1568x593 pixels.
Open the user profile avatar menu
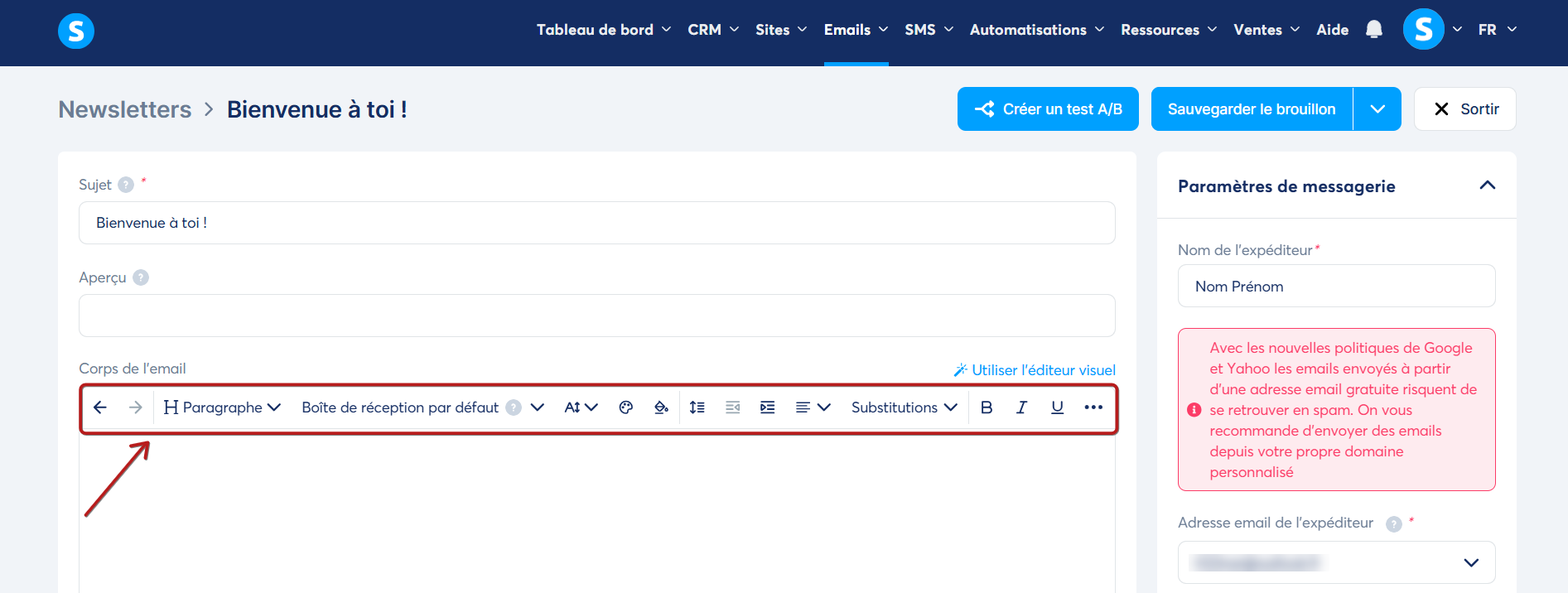(x=1424, y=29)
